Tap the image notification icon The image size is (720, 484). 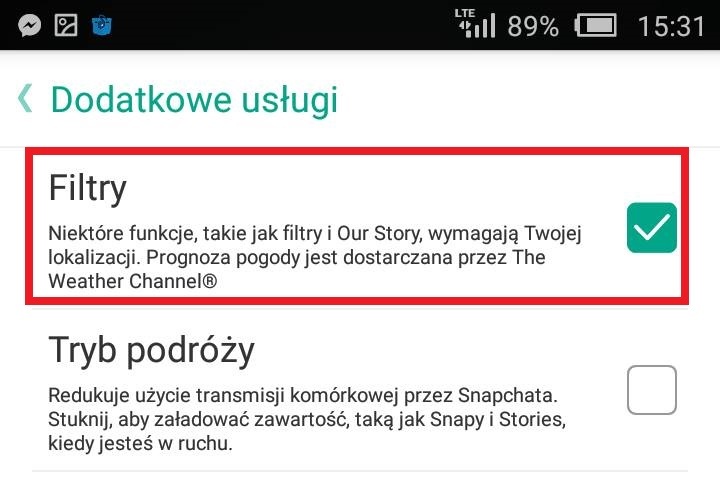(66, 25)
